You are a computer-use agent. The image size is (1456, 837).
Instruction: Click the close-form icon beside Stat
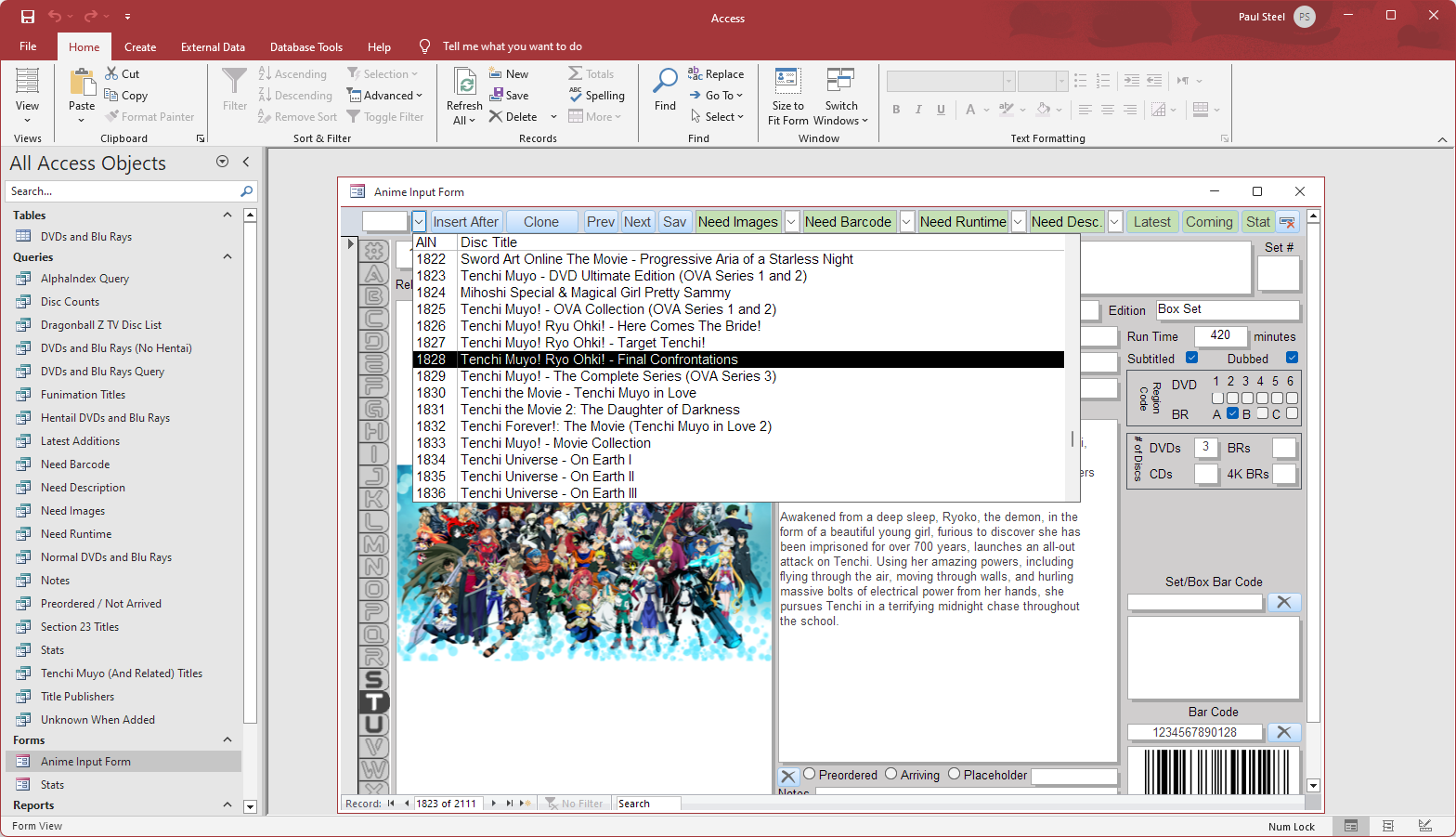[x=1287, y=222]
